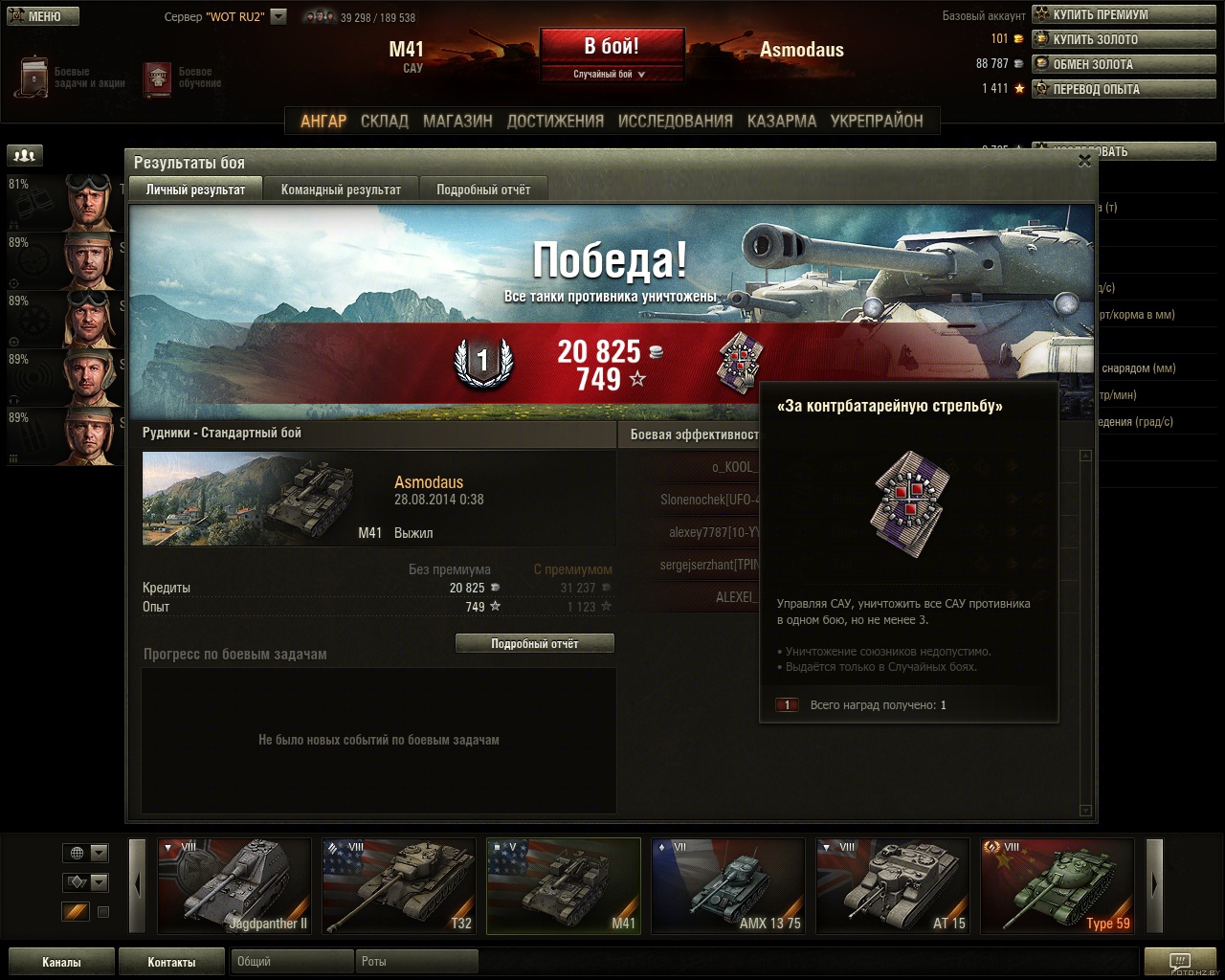Click the laurel wreath rank badge
The image size is (1225, 980).
click(482, 362)
